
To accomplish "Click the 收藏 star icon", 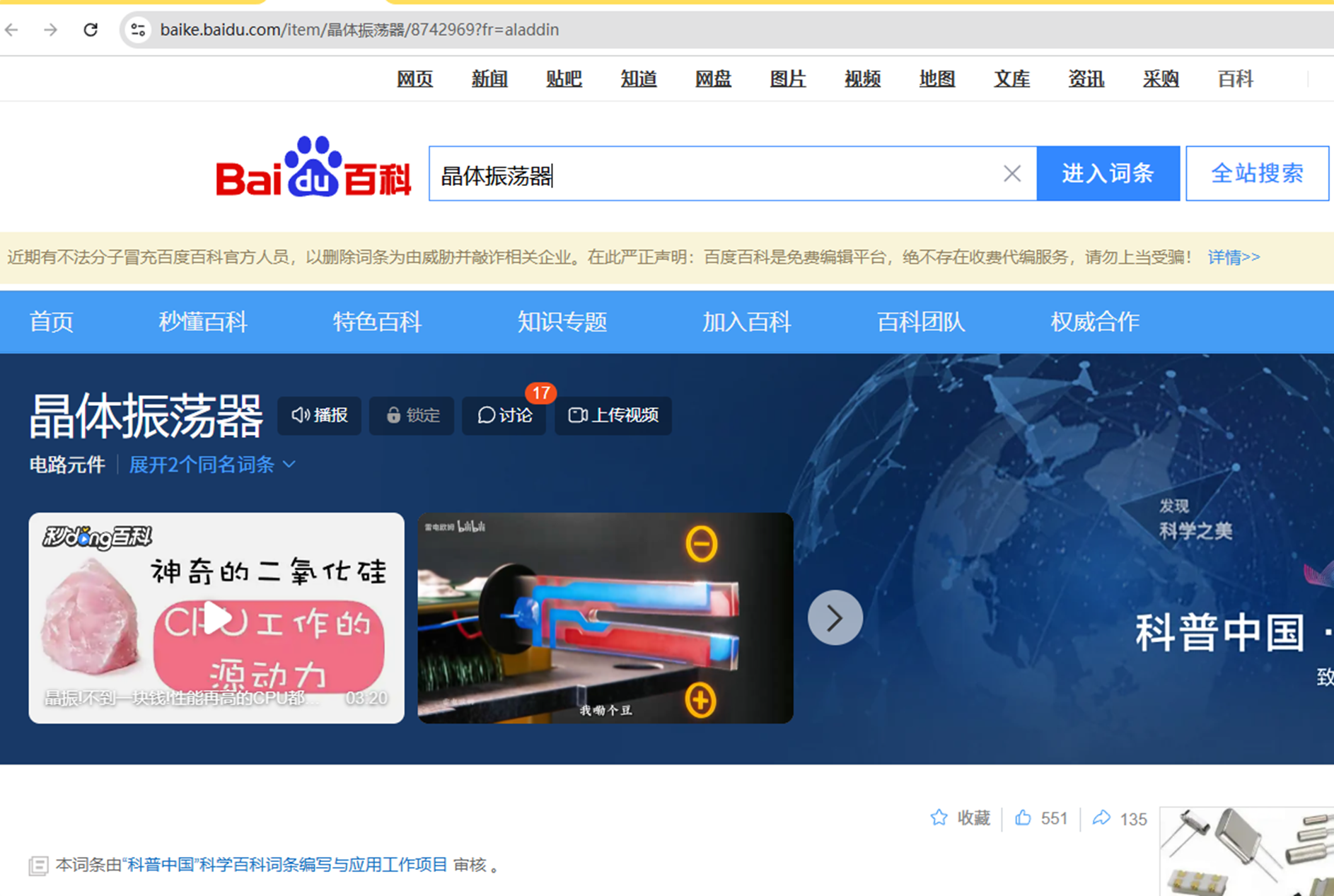I will click(939, 818).
